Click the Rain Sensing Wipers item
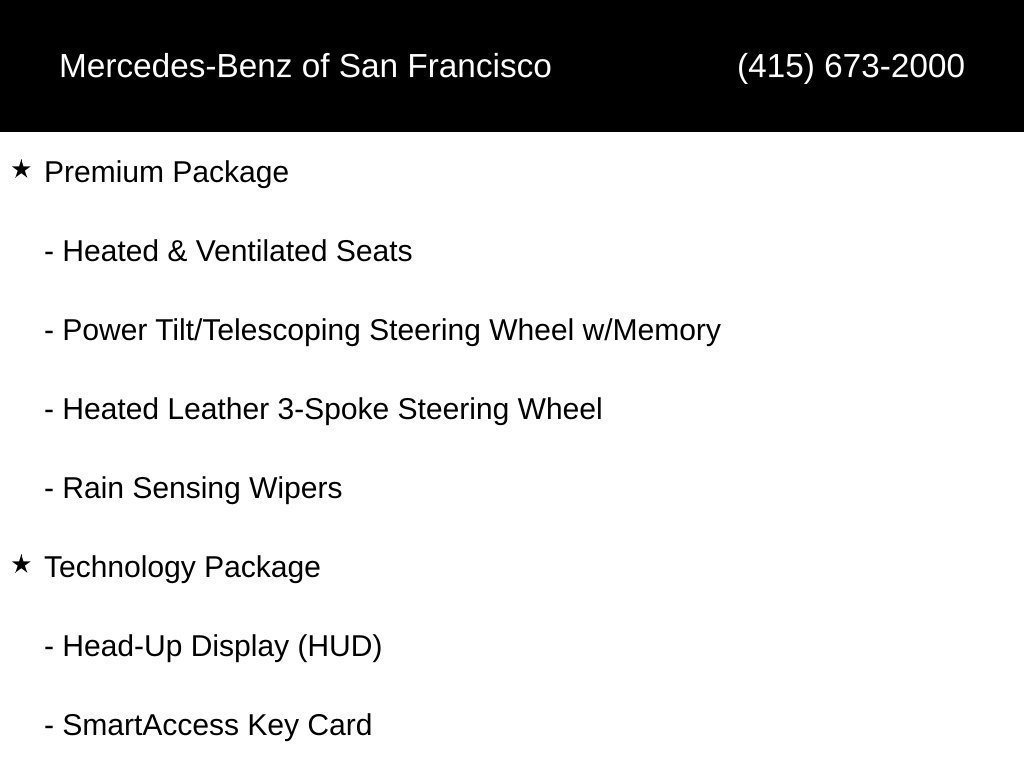 [x=193, y=488]
